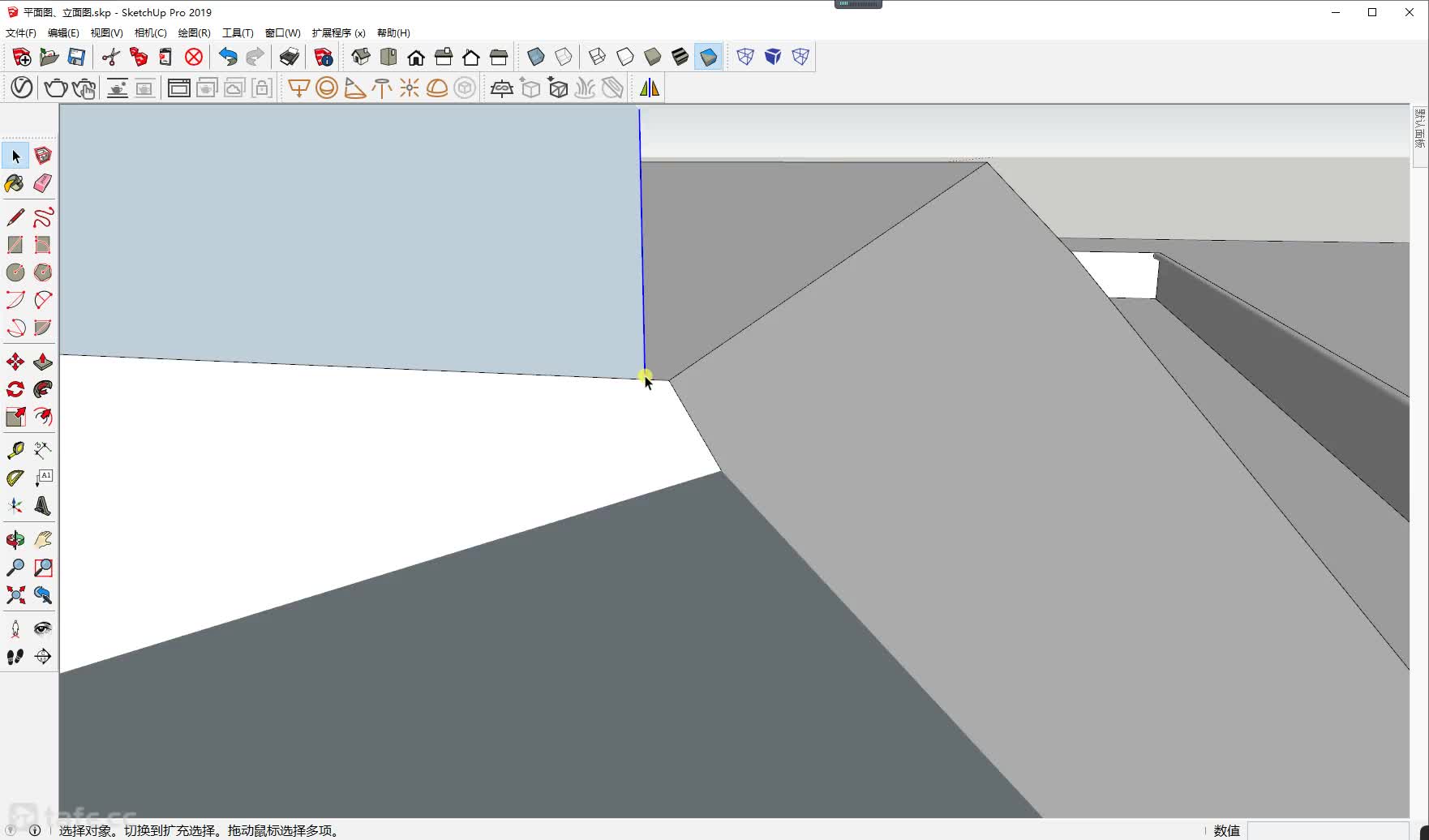Screen dimensions: 1429x840
Task: Open V-Ray Asset Editor icon
Action: click(22, 88)
